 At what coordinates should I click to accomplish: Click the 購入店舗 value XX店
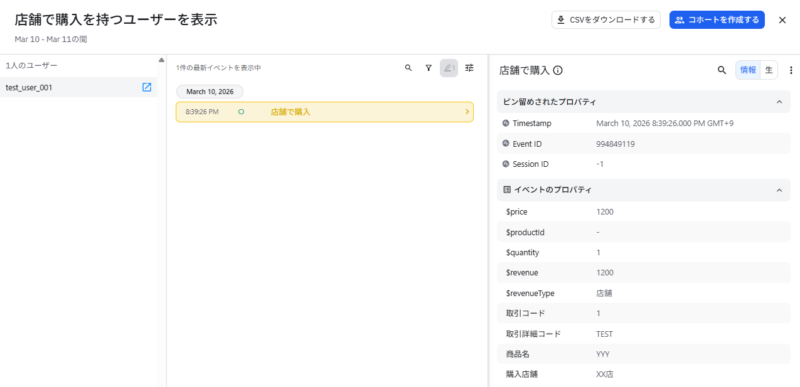[605, 374]
